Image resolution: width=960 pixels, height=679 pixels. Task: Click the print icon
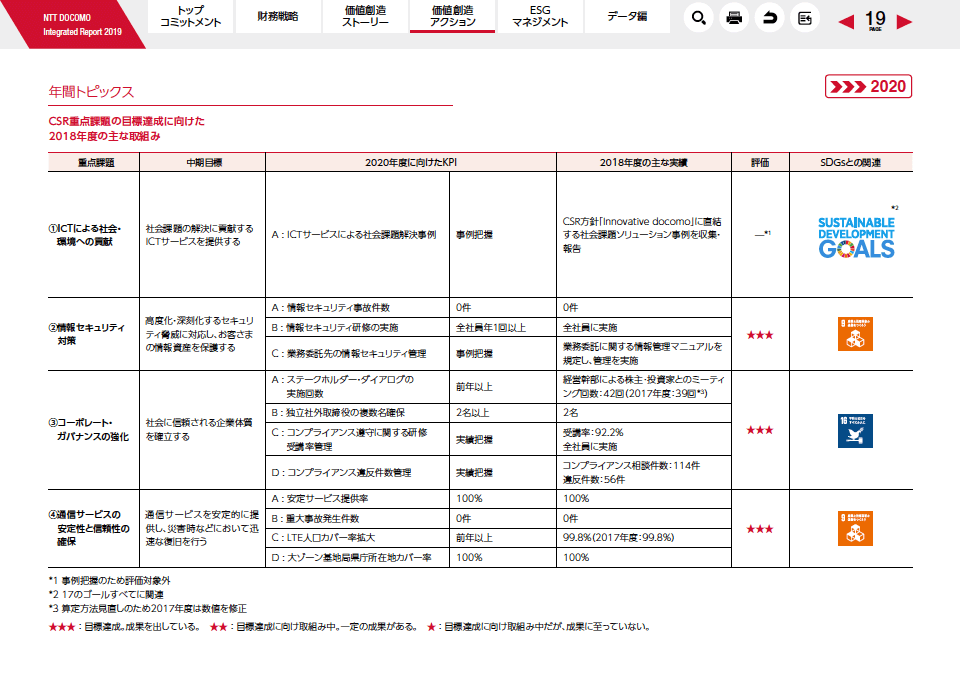(734, 18)
